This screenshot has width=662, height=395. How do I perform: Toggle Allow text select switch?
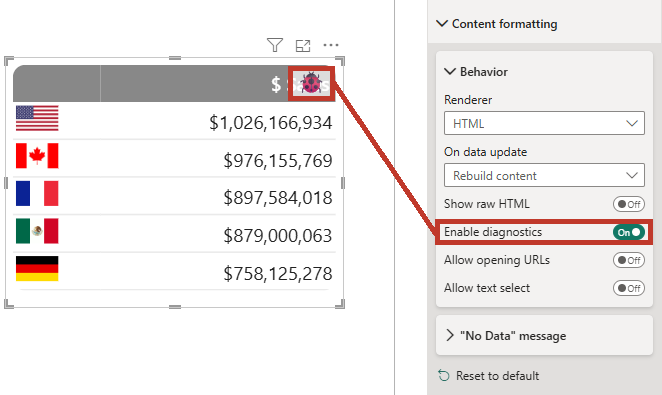point(629,288)
